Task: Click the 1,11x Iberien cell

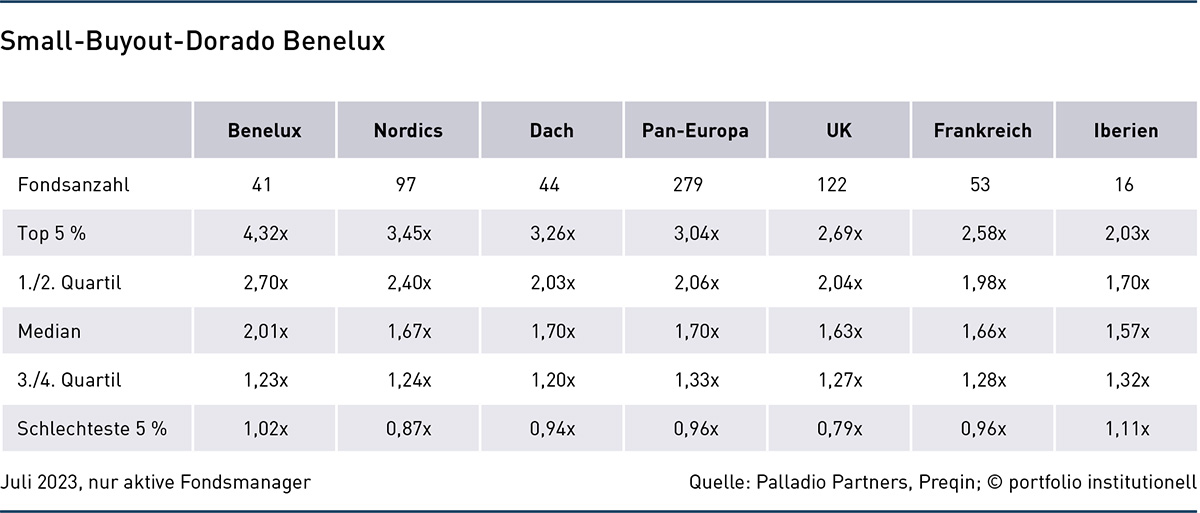Action: [1126, 429]
